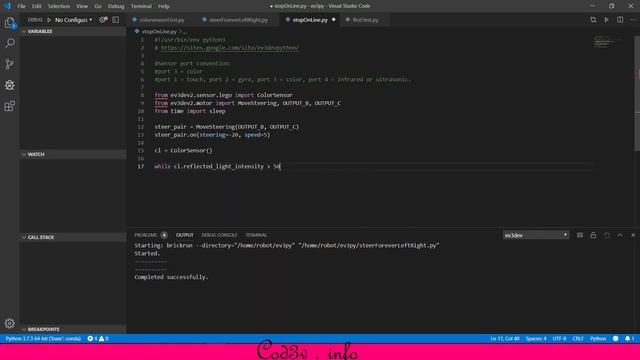Change the Python language mode in status bar
The height and width of the screenshot is (360, 640).
(598, 338)
